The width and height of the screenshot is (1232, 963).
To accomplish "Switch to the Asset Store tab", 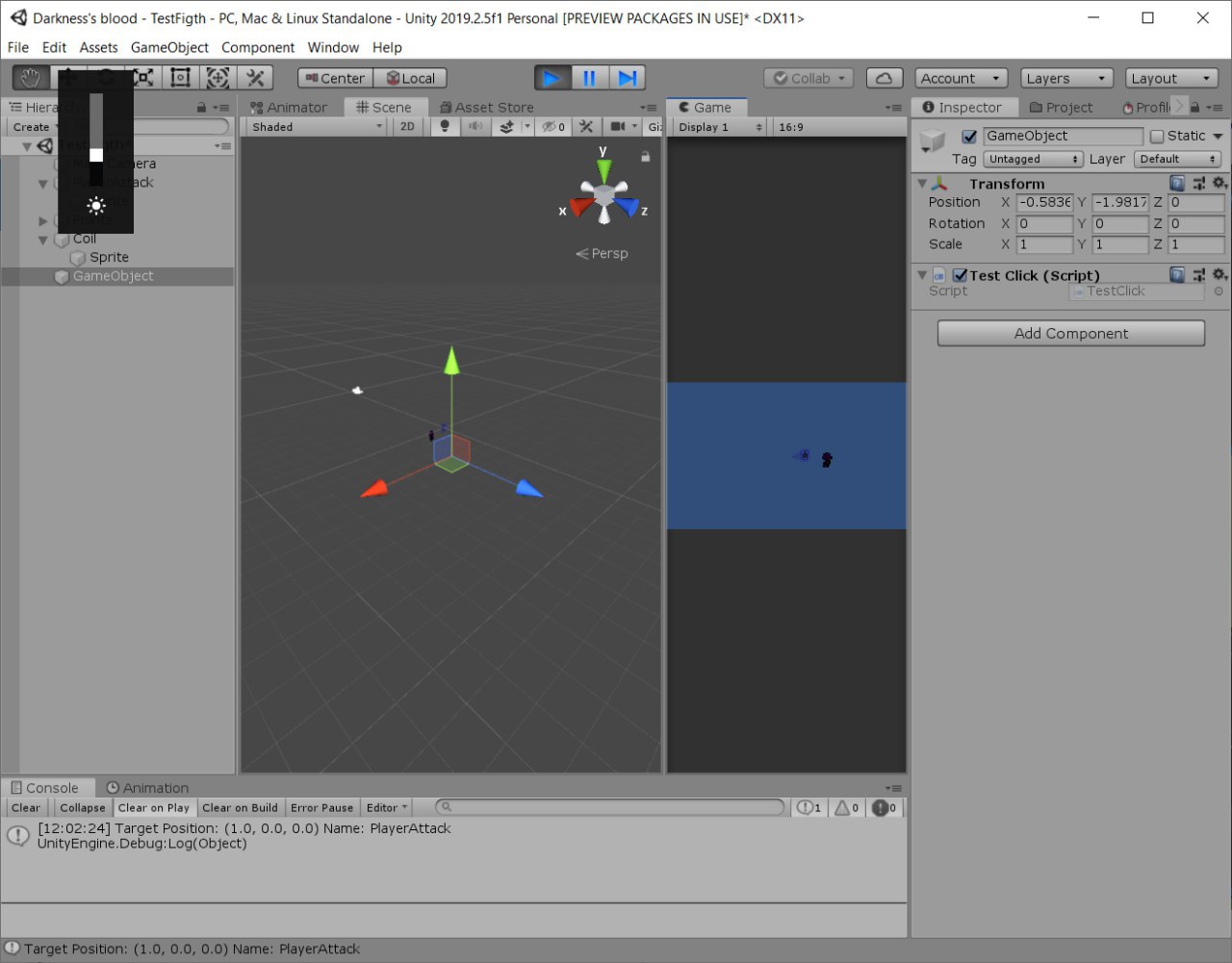I will click(486, 108).
